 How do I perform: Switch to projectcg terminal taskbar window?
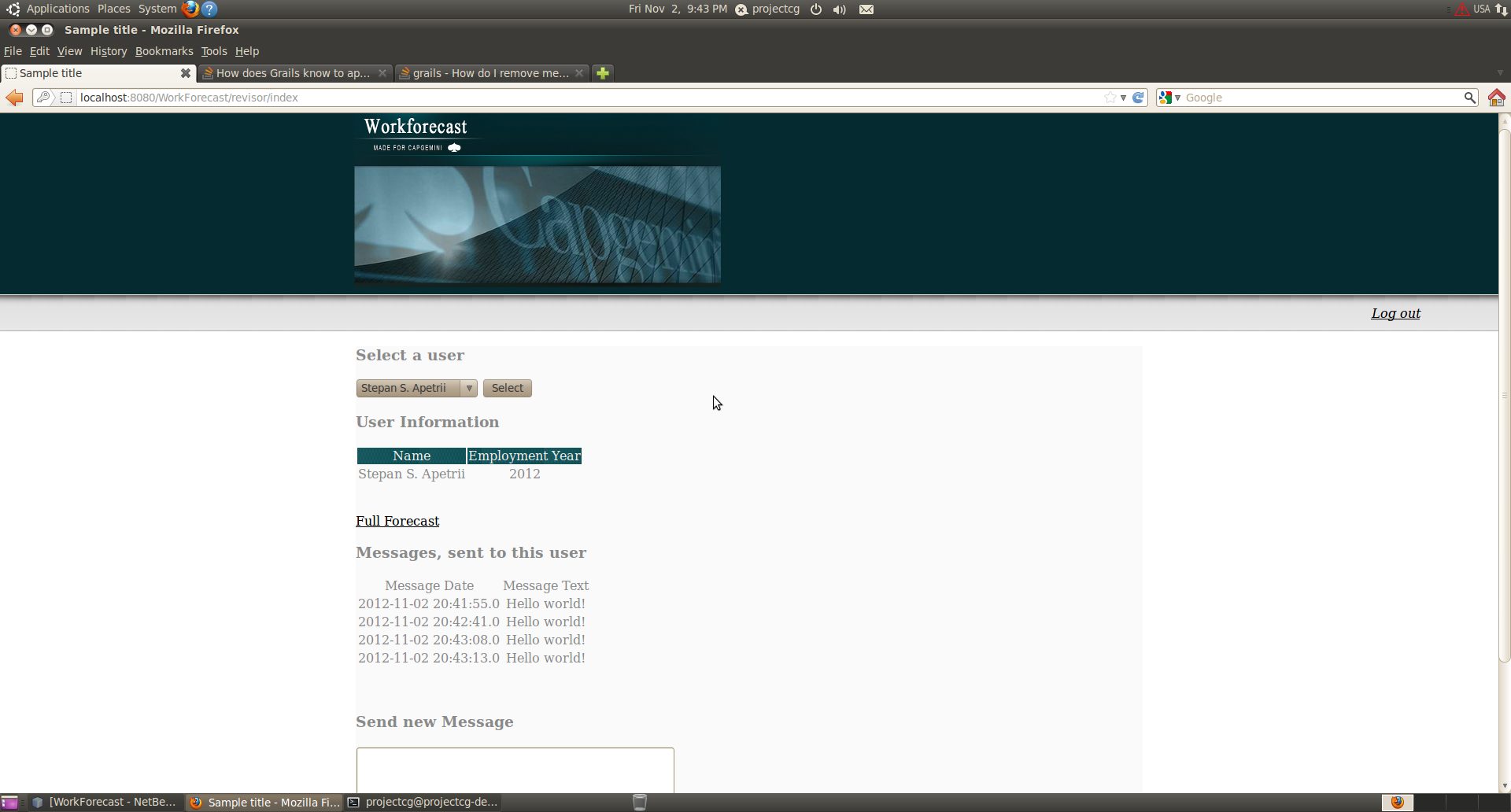click(423, 803)
